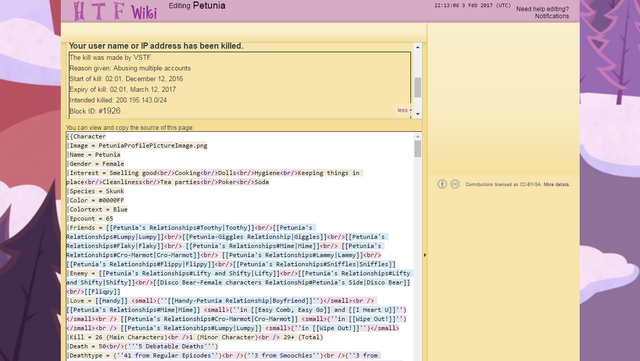
Task: Click the 'Editing Petunia' page title
Action: pos(197,6)
